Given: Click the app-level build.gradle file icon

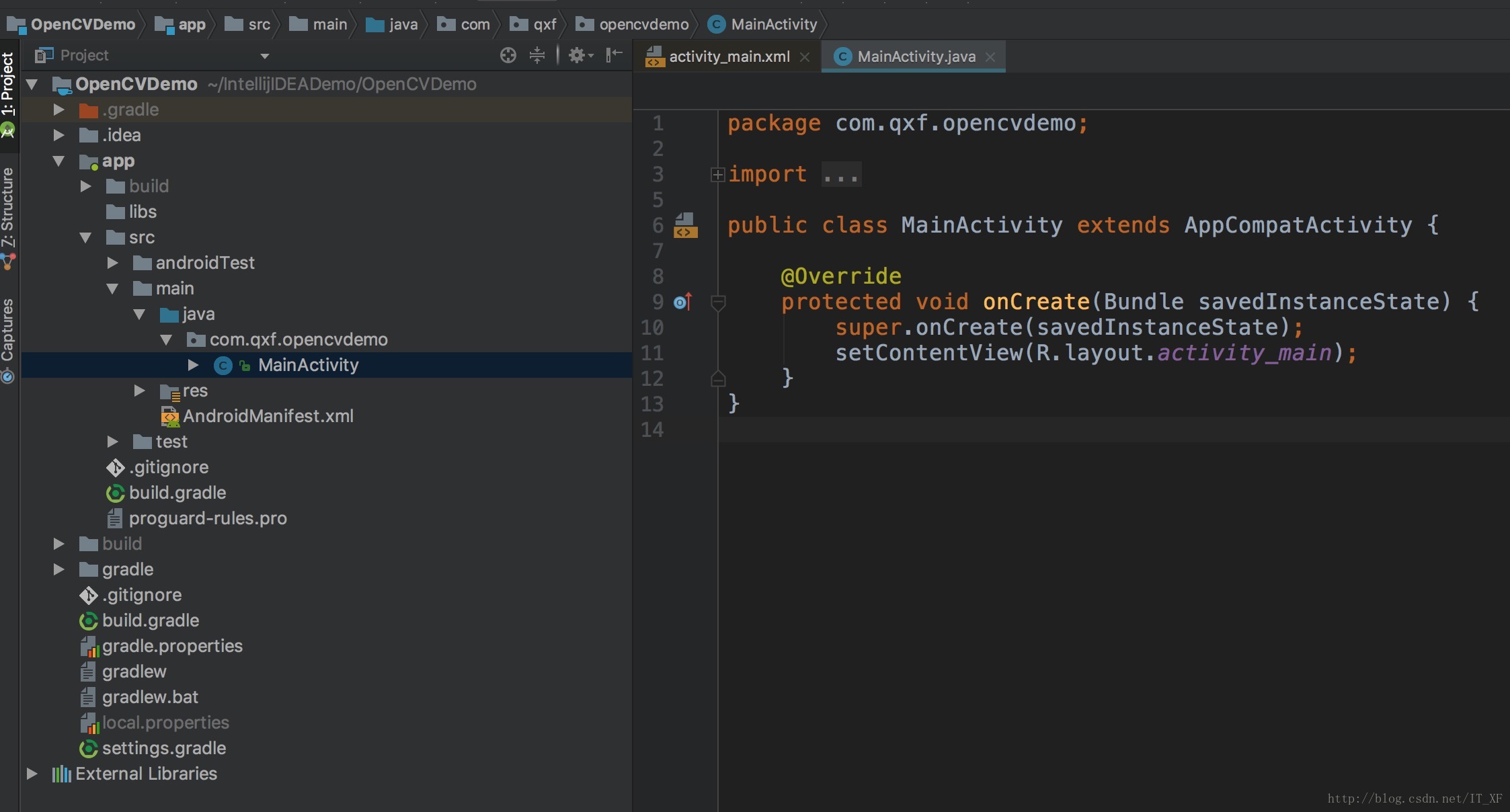Looking at the screenshot, I should [115, 493].
